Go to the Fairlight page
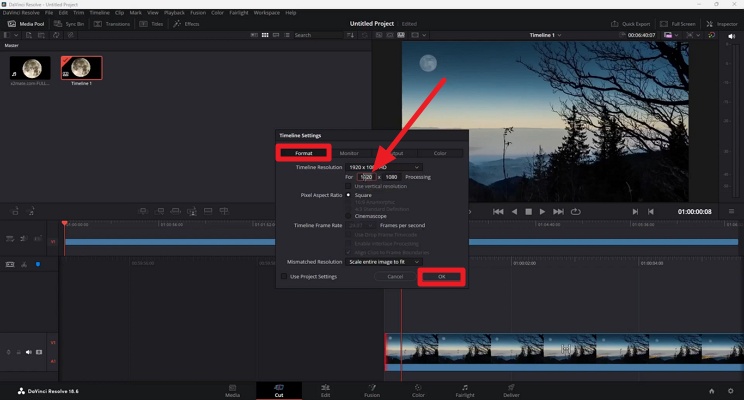744x400 pixels. 465,391
